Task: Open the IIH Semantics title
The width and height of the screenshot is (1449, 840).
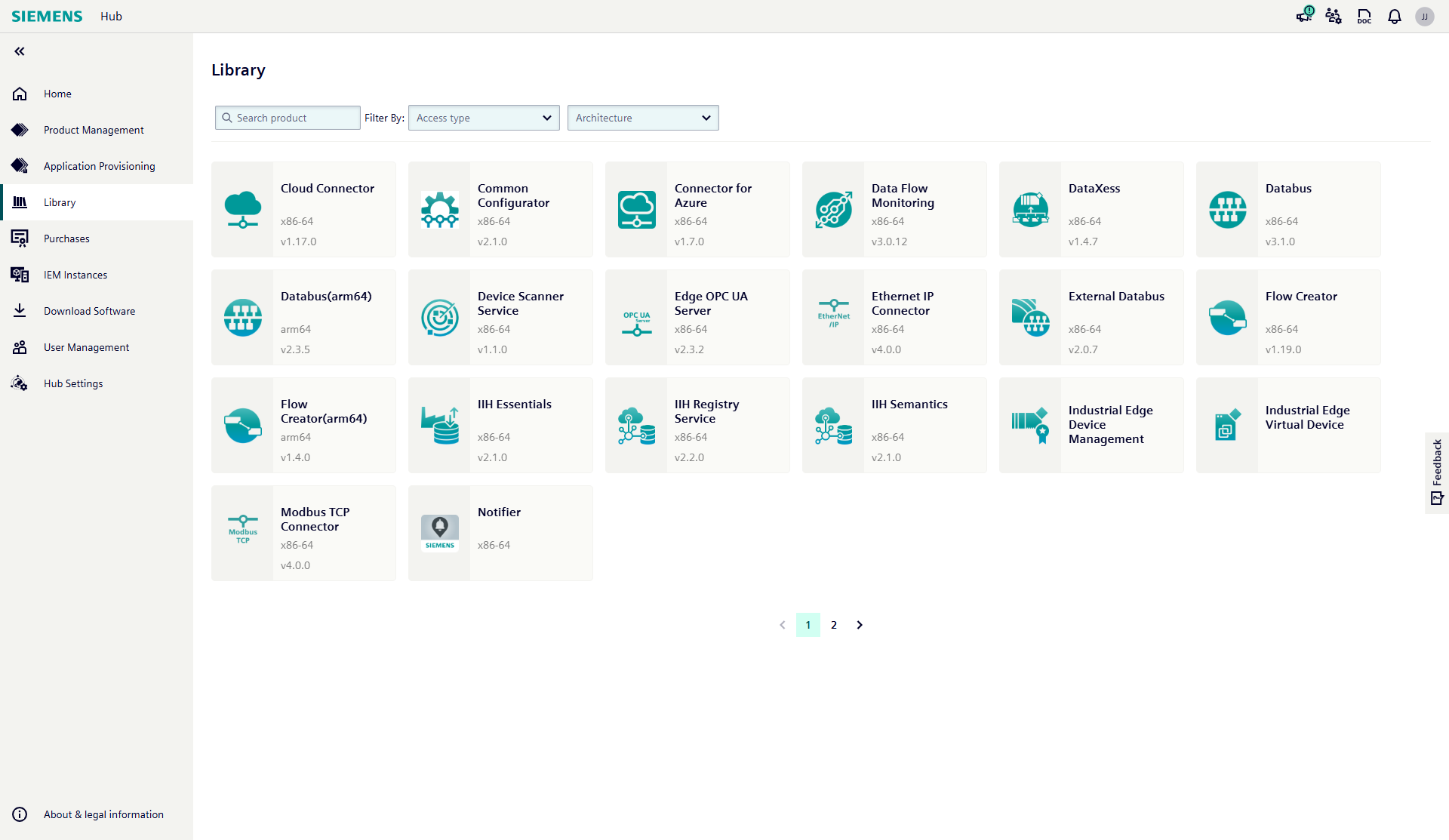Action: click(909, 405)
